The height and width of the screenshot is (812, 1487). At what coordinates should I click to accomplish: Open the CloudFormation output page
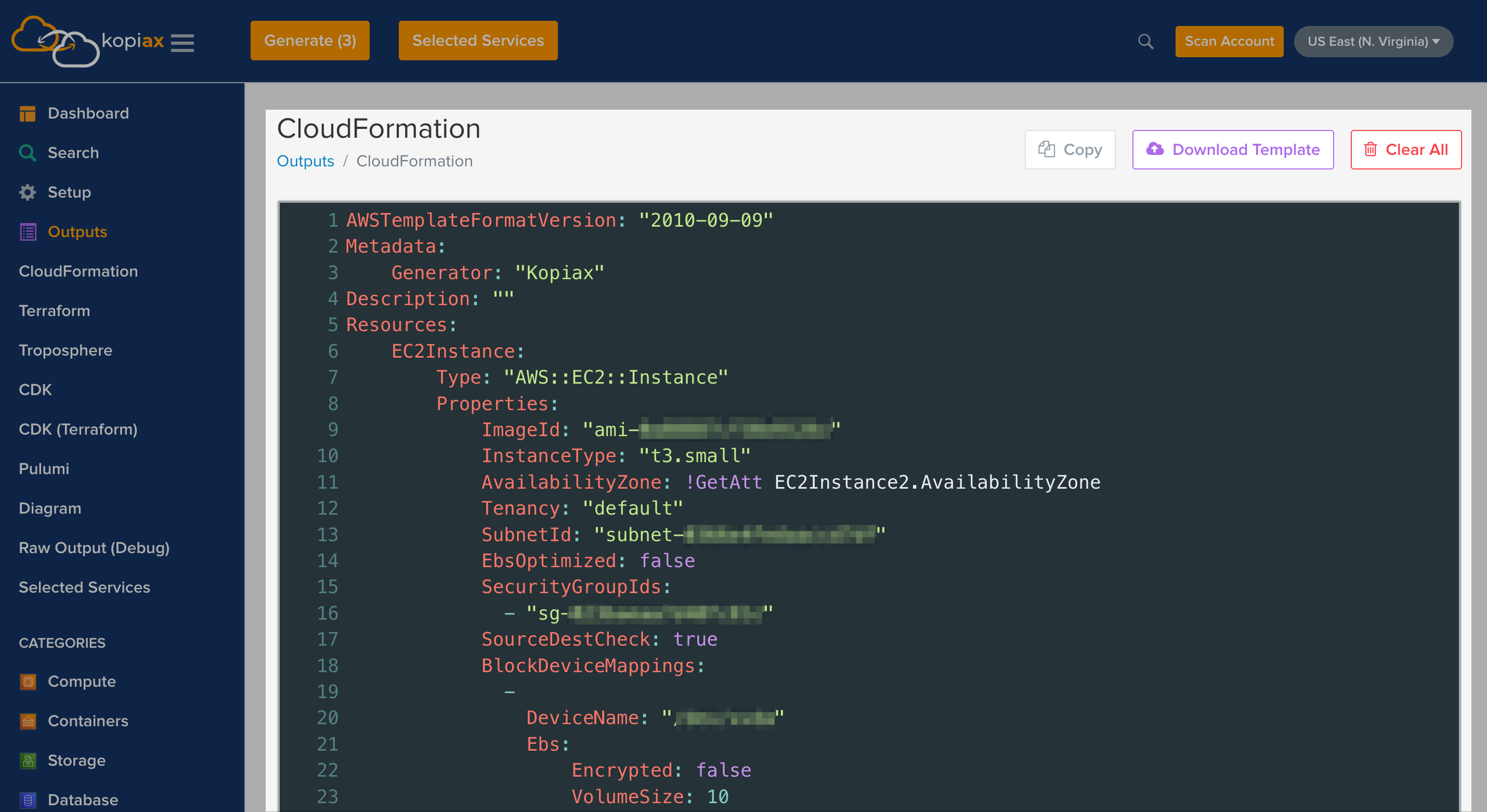coord(78,271)
